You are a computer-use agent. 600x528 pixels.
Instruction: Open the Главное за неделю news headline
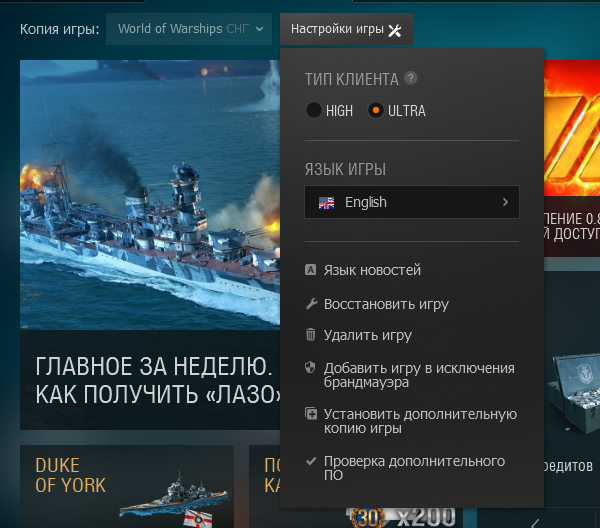coord(158,380)
